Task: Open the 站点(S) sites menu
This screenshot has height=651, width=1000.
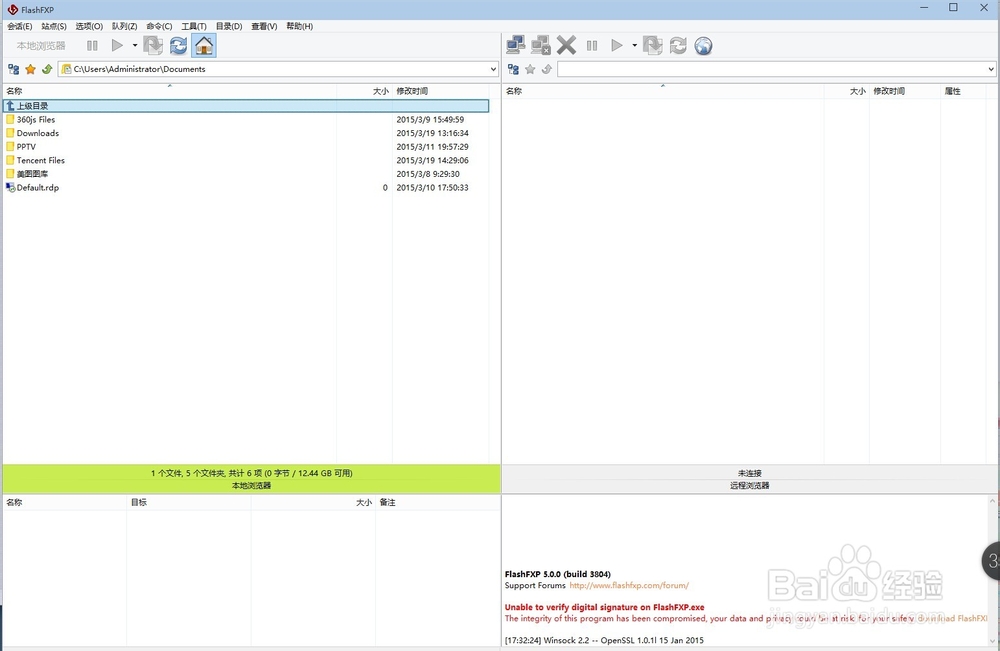Action: (x=54, y=26)
